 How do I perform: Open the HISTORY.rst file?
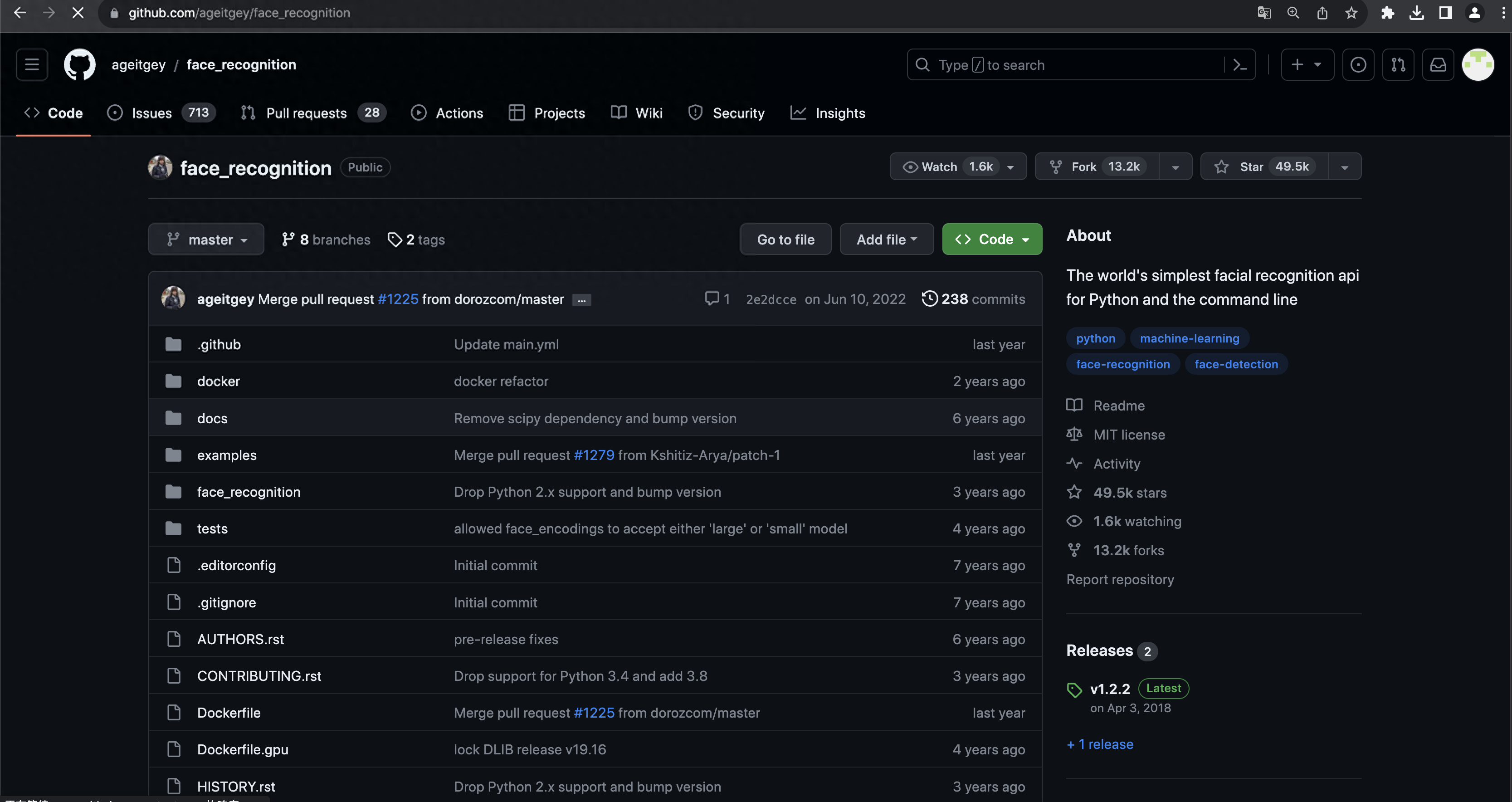click(x=236, y=787)
